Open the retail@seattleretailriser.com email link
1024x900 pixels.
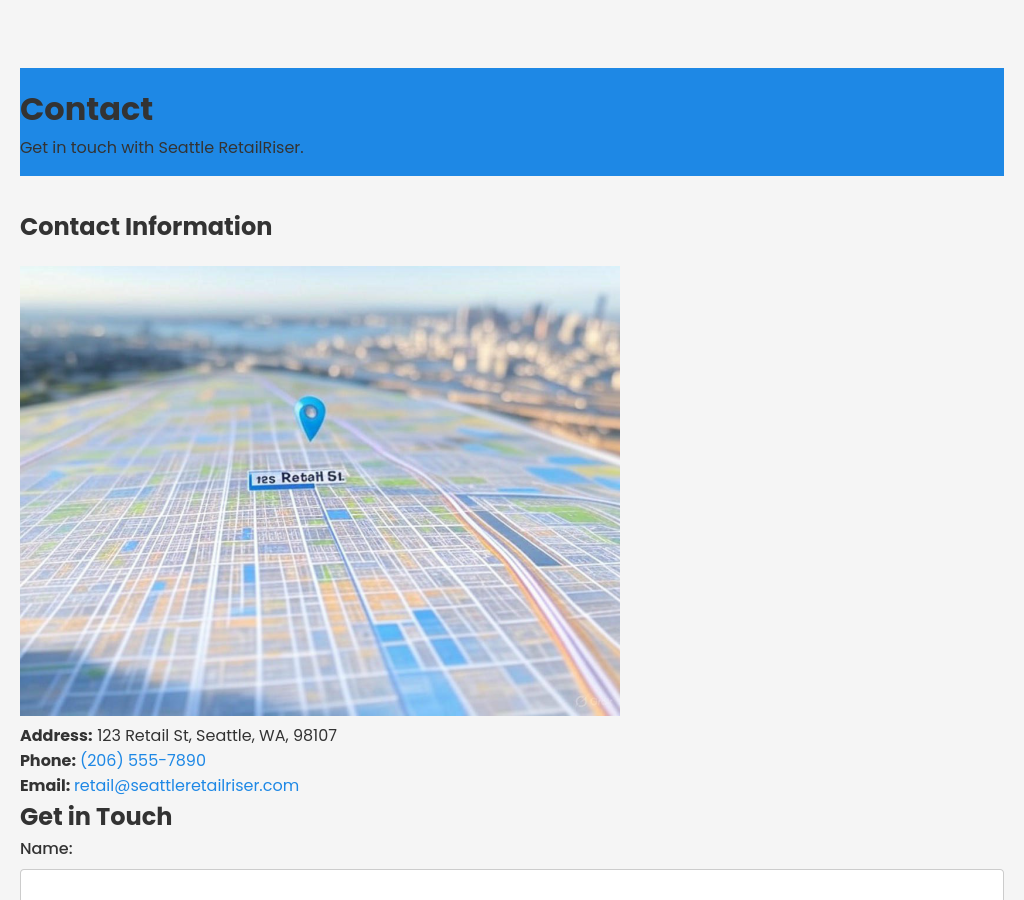pos(186,786)
